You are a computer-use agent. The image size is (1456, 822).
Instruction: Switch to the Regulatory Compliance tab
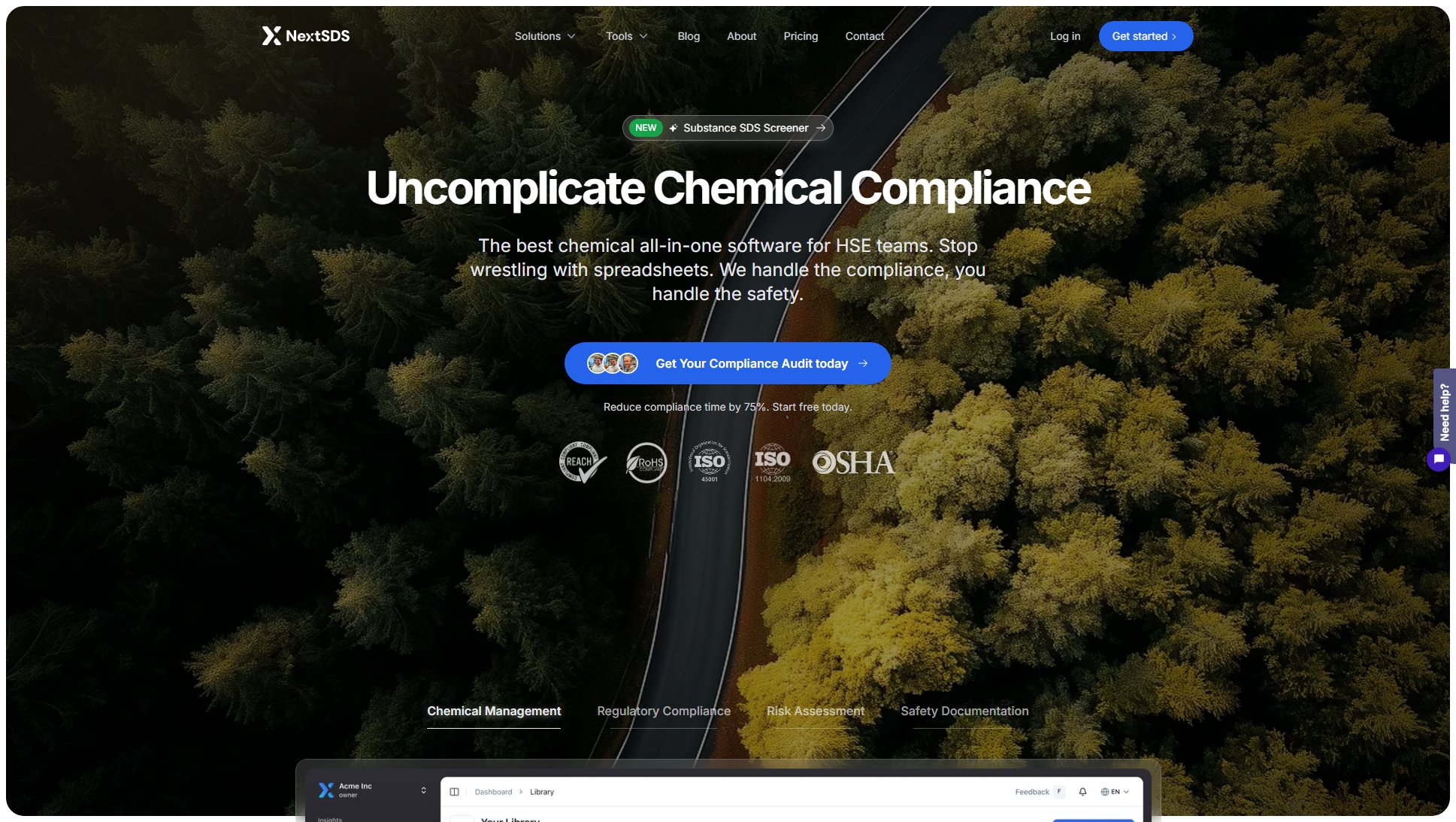[x=664, y=711]
